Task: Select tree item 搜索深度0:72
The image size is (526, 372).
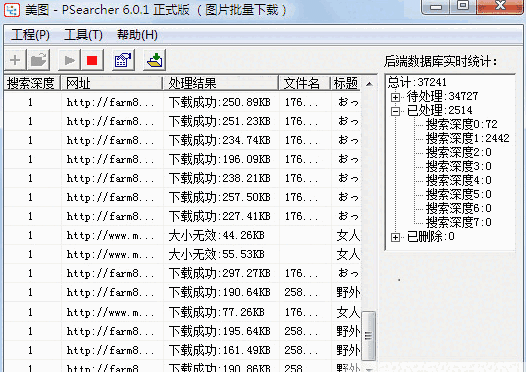Action: pyautogui.click(x=462, y=124)
